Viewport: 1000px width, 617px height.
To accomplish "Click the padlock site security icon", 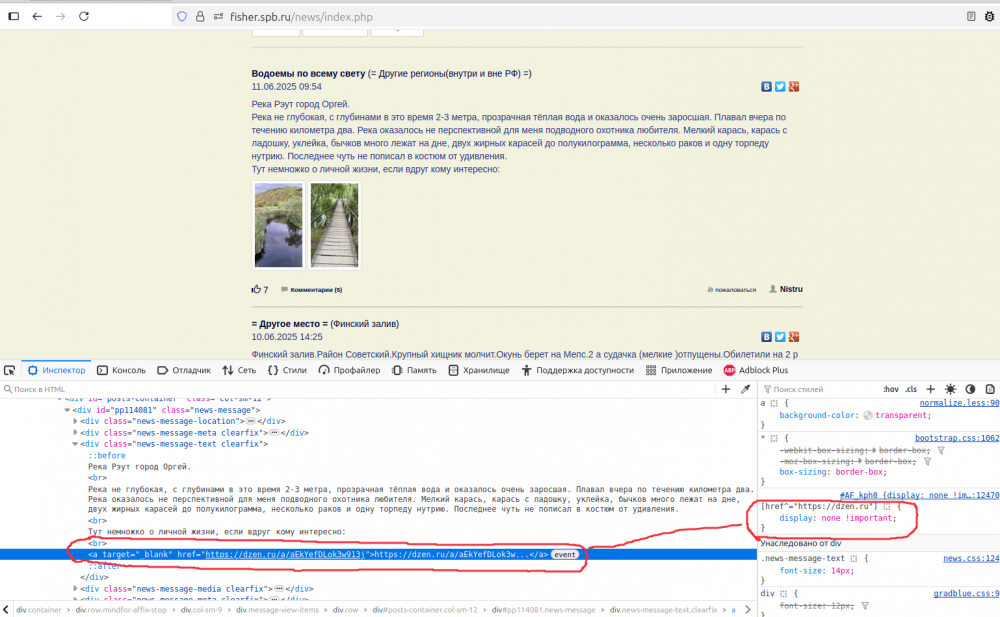I will (200, 17).
